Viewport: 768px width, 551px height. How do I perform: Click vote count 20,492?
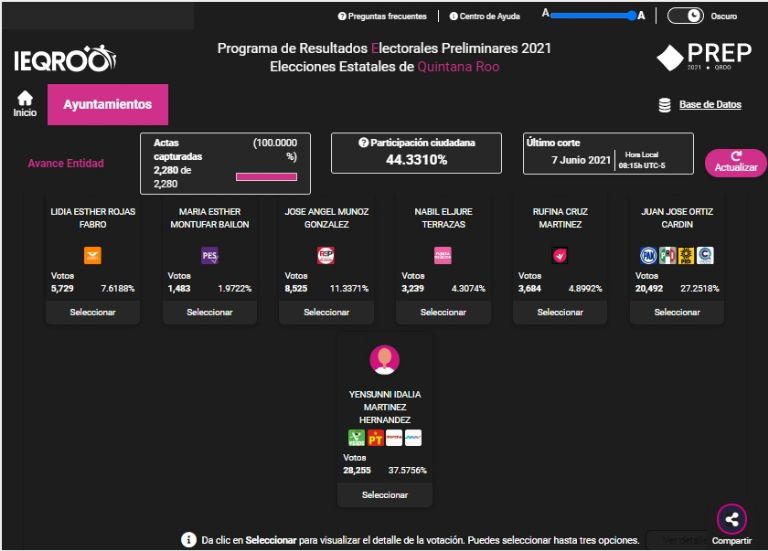[649, 288]
